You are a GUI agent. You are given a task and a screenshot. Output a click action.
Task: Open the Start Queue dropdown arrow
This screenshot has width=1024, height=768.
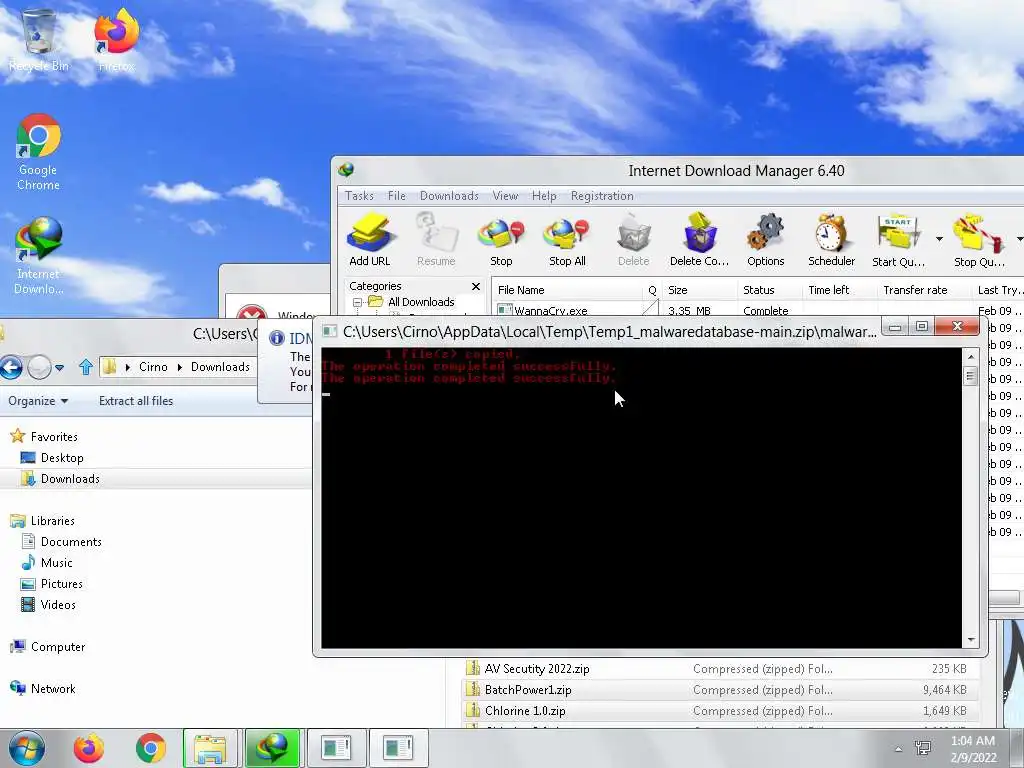click(x=939, y=239)
